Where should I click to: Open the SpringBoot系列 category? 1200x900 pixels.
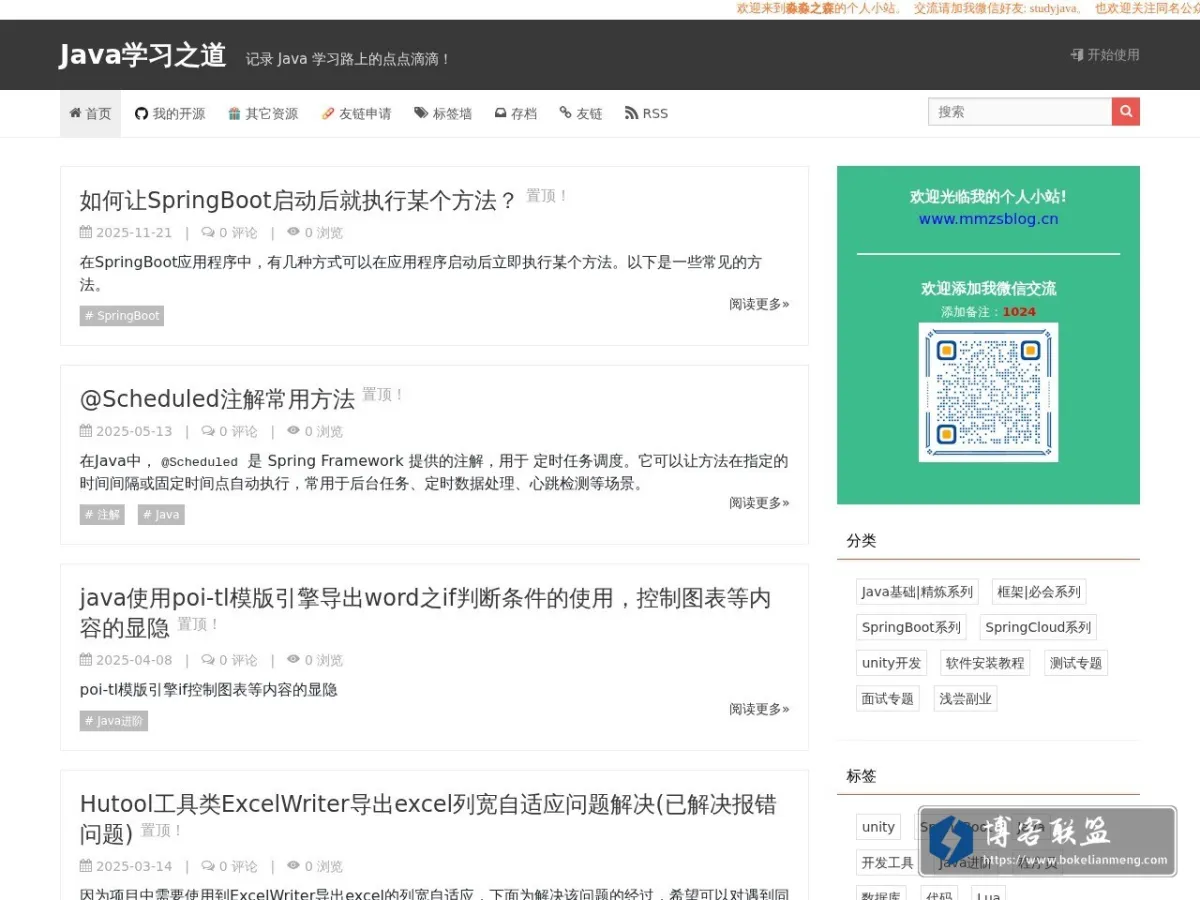[x=911, y=628]
